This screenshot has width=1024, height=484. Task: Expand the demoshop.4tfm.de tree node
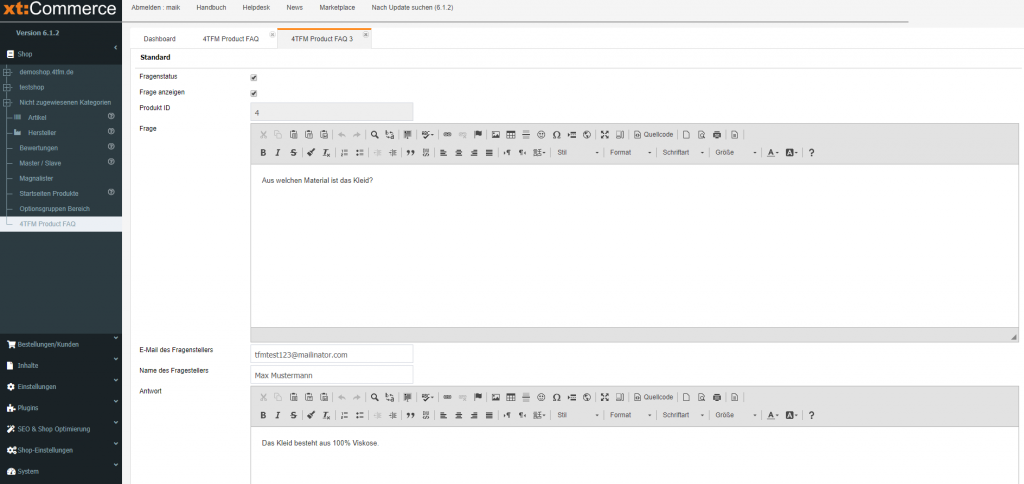(x=8, y=72)
